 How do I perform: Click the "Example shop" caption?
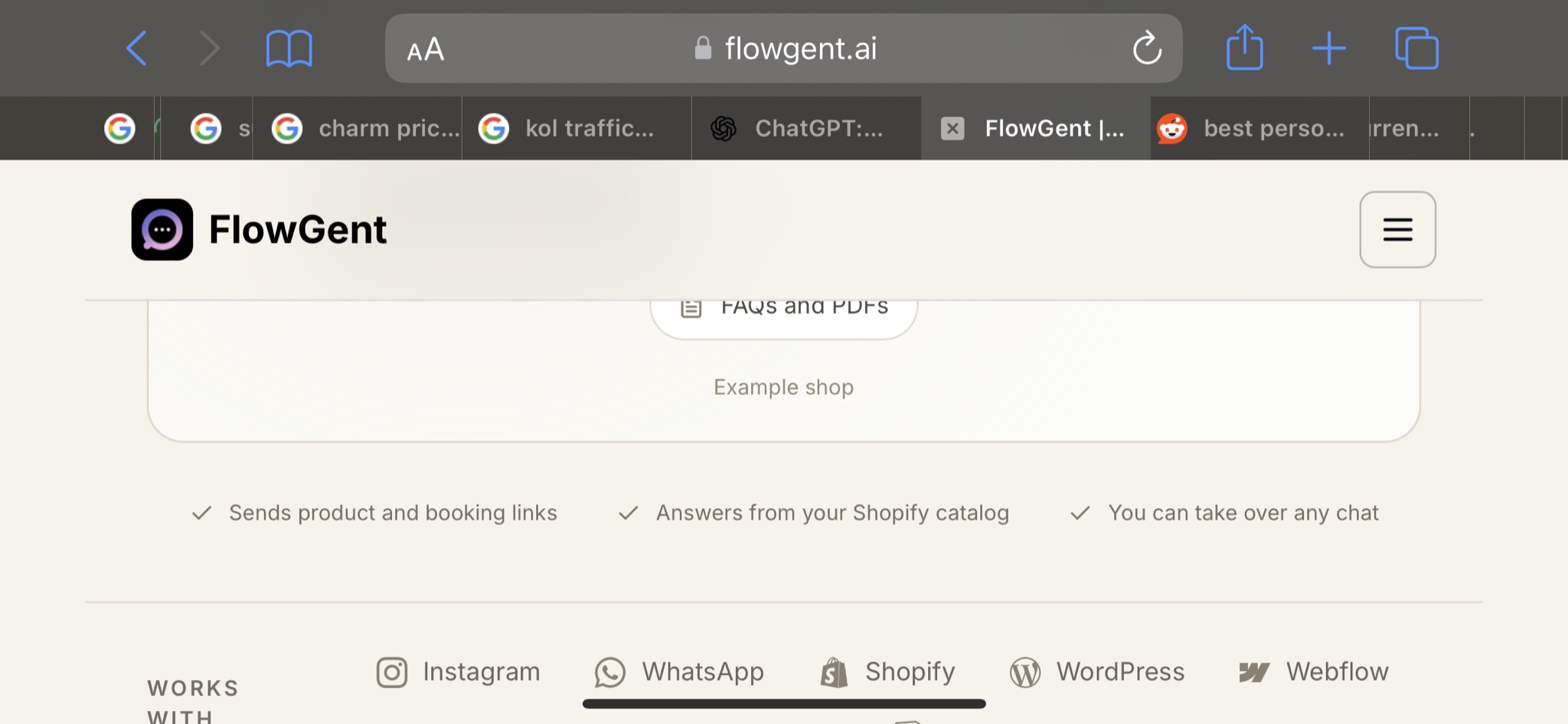[x=783, y=387]
